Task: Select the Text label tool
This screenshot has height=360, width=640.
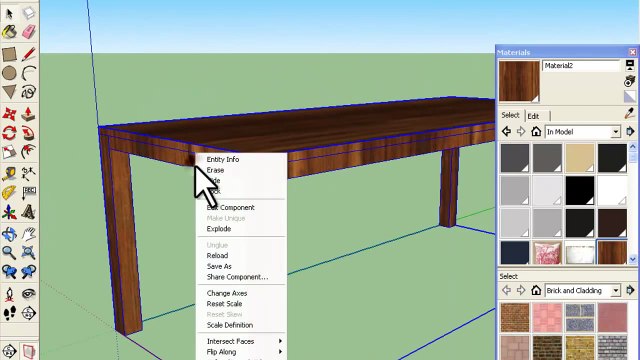Action: pyautogui.click(x=29, y=193)
